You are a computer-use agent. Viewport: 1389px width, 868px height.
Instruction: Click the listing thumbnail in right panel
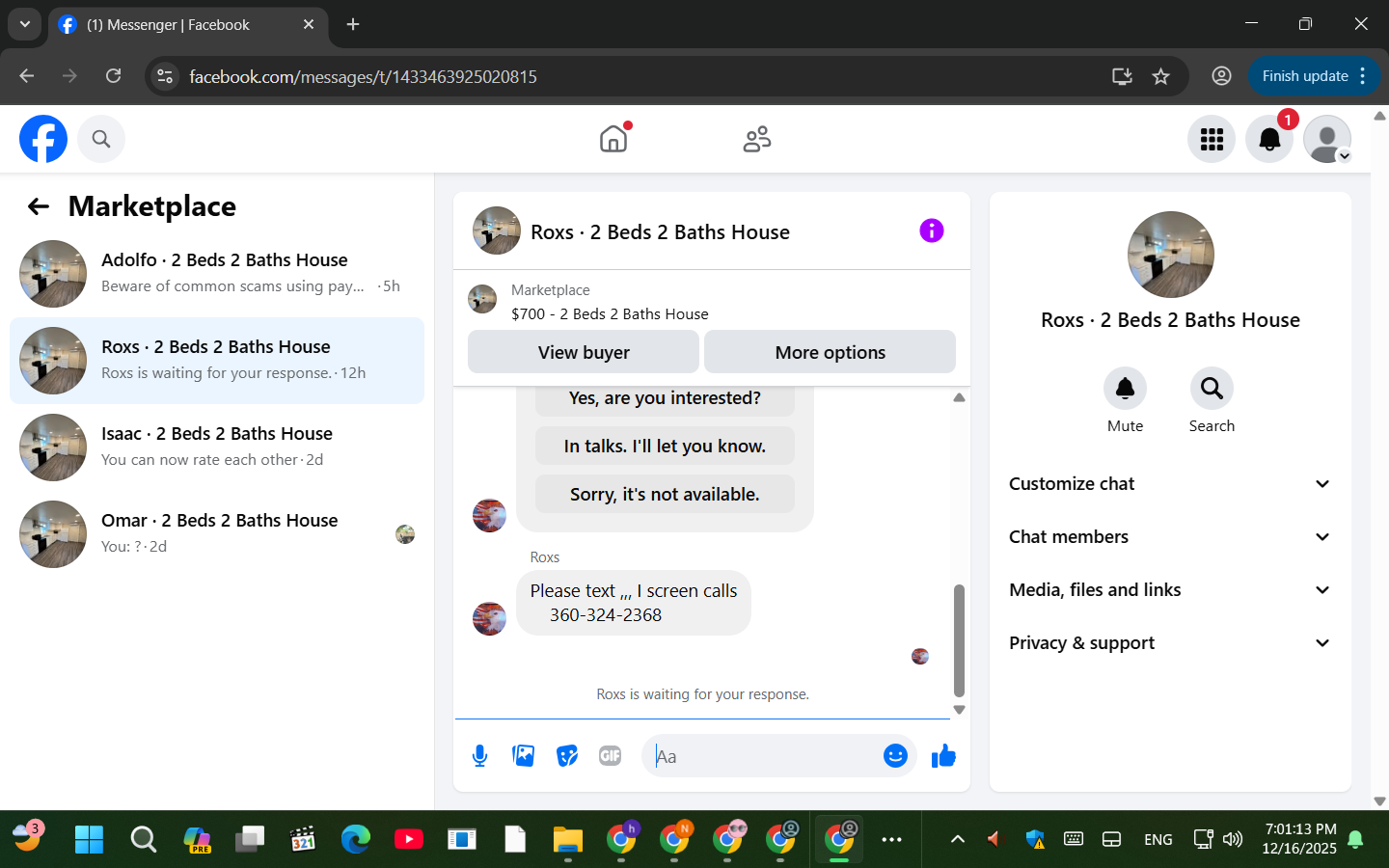point(1171,255)
